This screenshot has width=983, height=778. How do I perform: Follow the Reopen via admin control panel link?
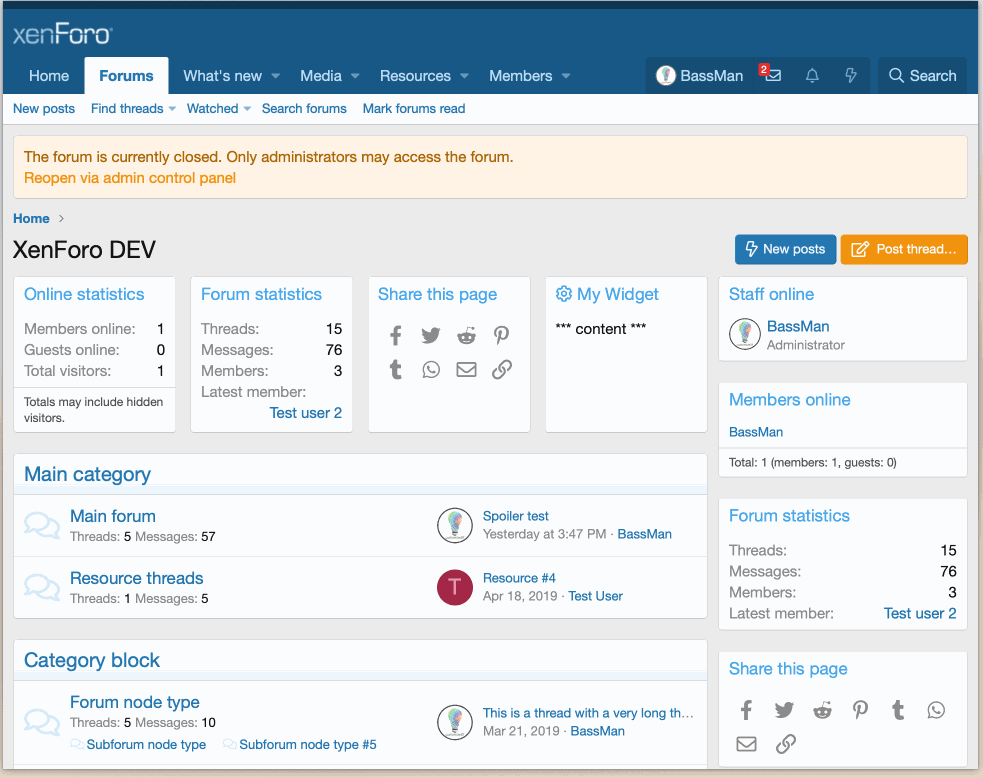point(130,178)
